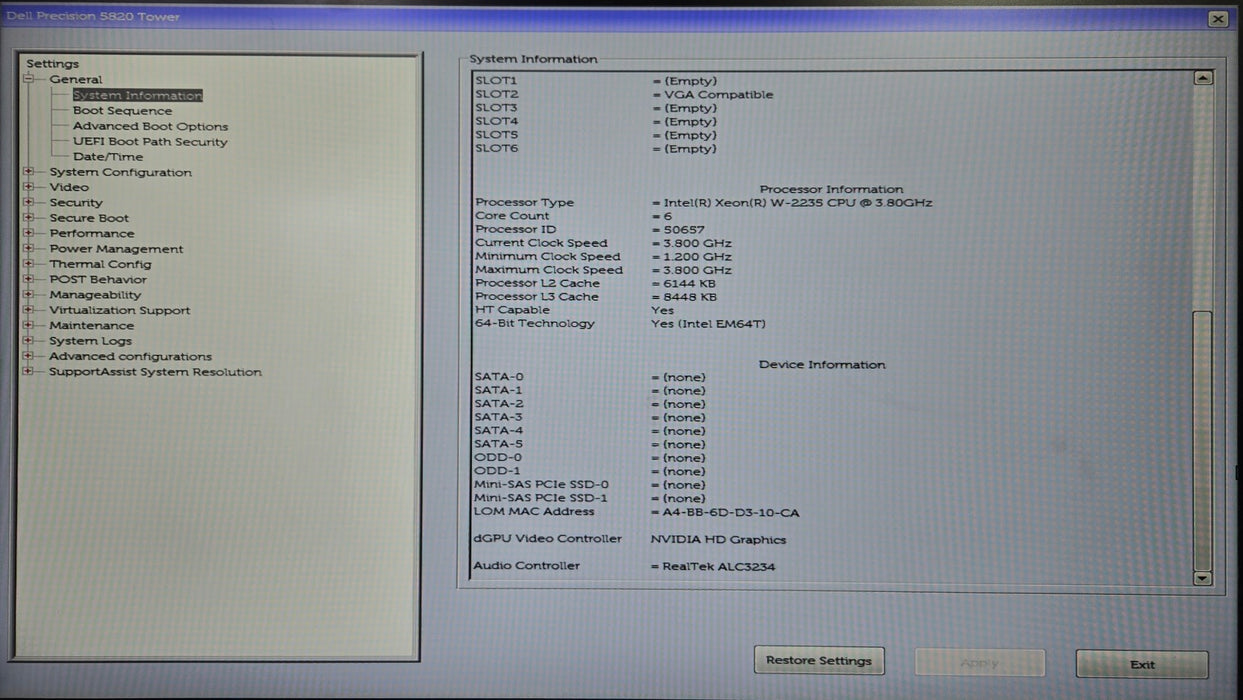Select the General category label
Image resolution: width=1243 pixels, height=700 pixels.
coord(76,79)
